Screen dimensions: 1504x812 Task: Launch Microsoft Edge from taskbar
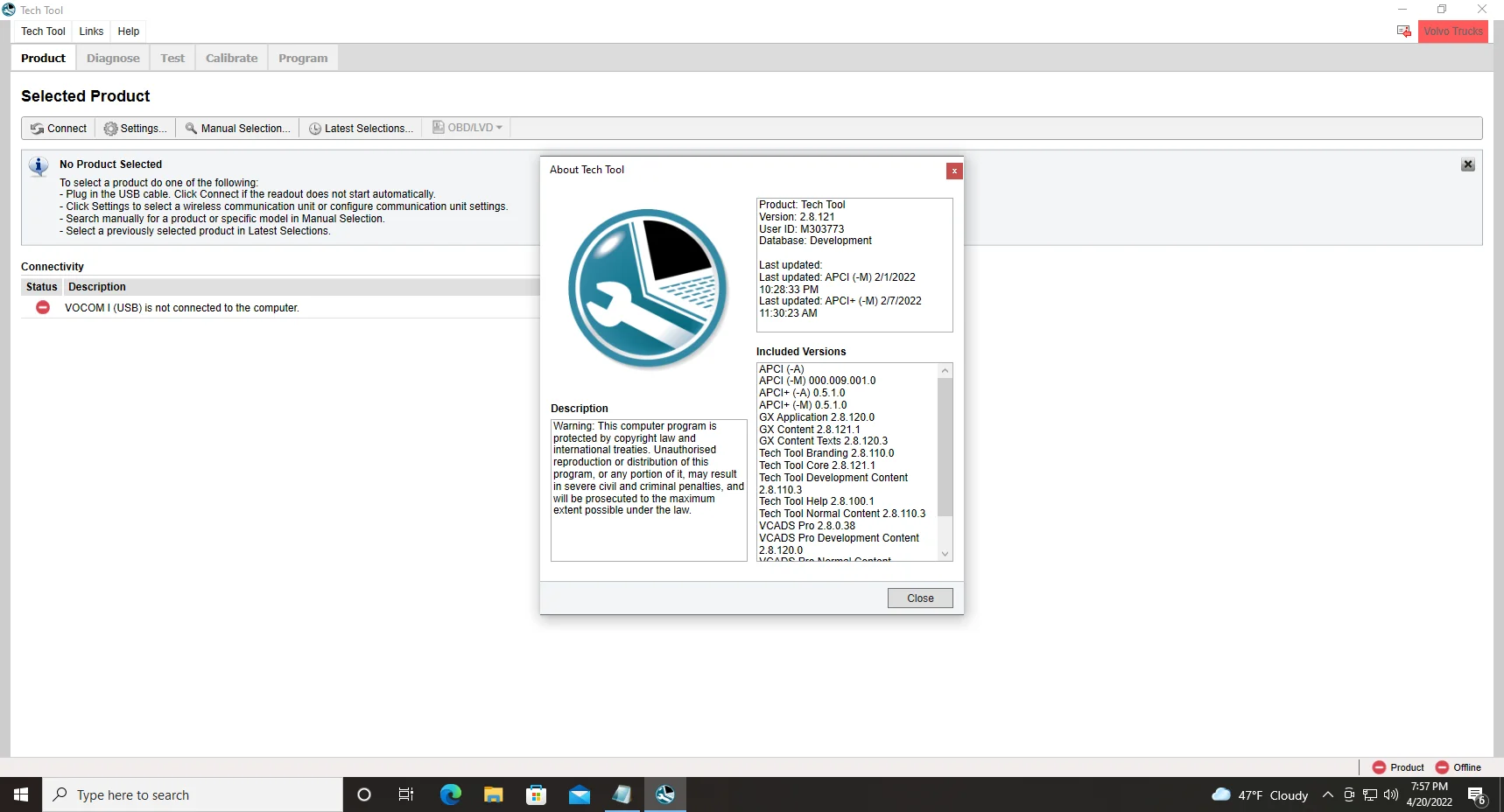click(x=450, y=794)
